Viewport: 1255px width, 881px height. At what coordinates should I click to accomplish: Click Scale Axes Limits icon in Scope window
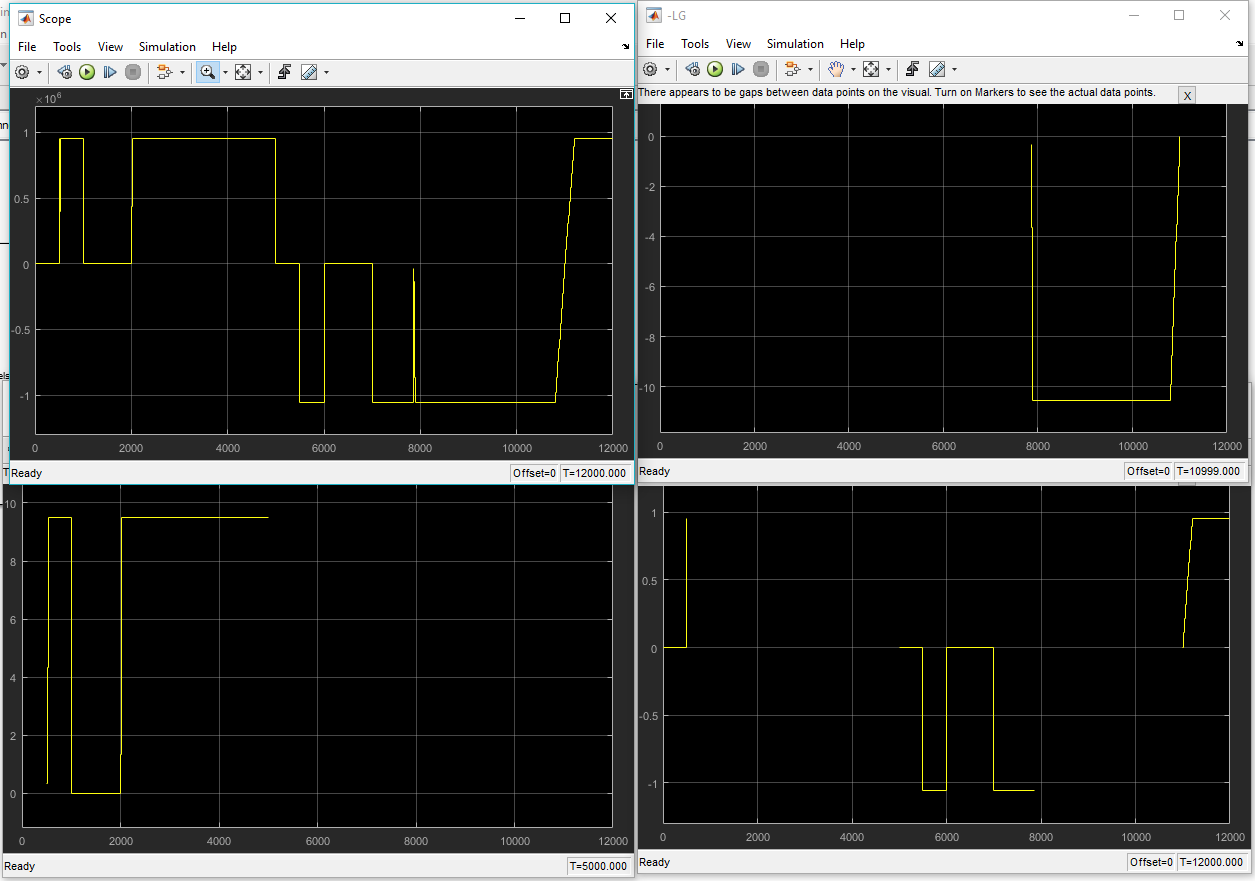tap(243, 72)
